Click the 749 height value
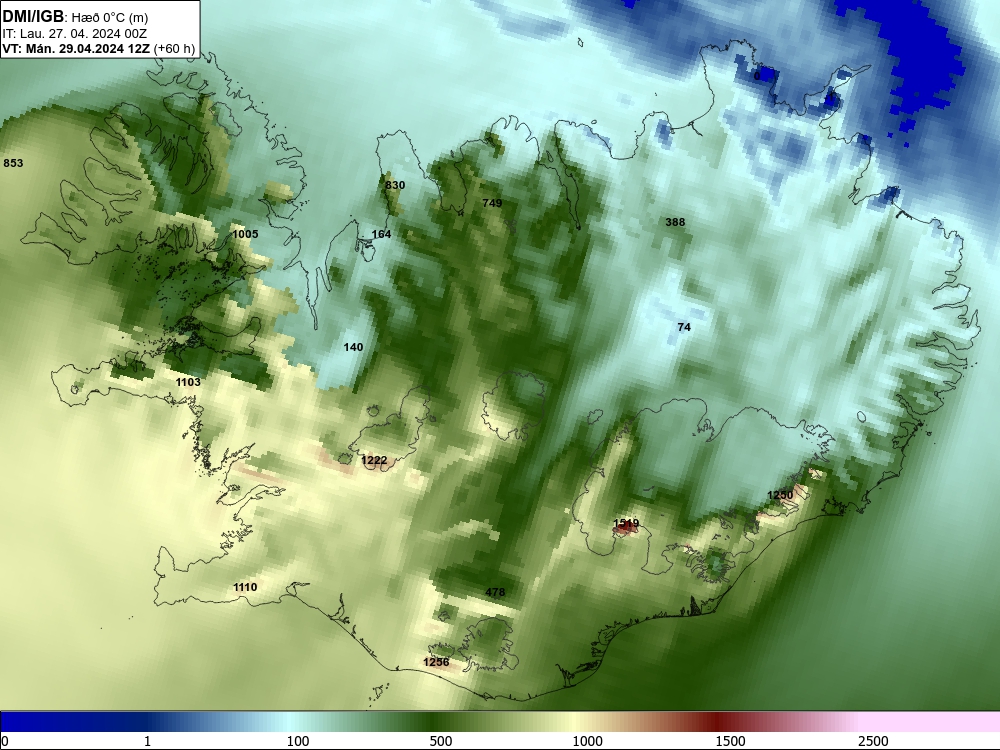This screenshot has height=750, width=1000. pyautogui.click(x=492, y=203)
